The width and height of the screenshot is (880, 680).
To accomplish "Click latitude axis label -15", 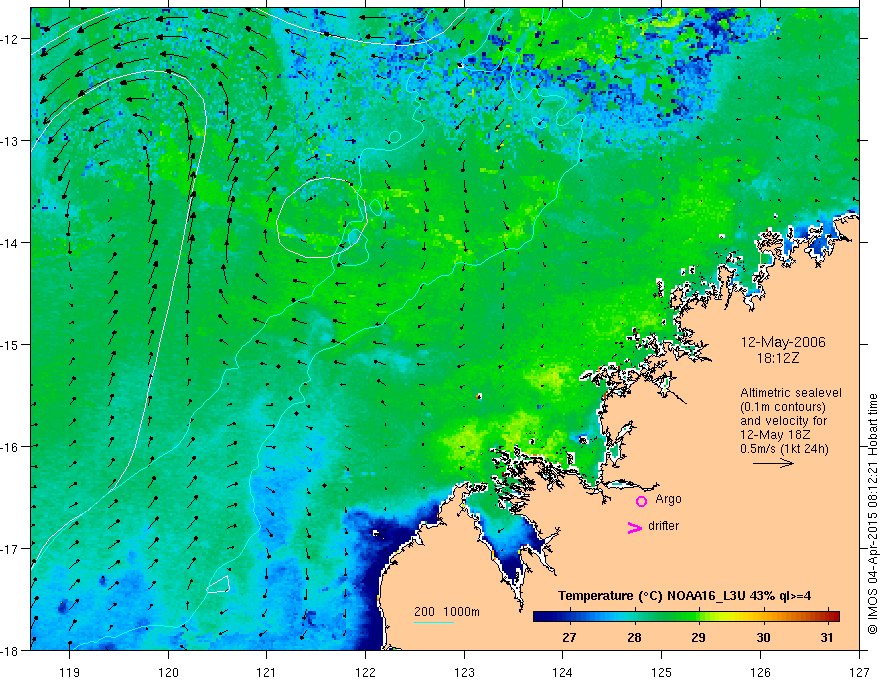I will [x=11, y=344].
